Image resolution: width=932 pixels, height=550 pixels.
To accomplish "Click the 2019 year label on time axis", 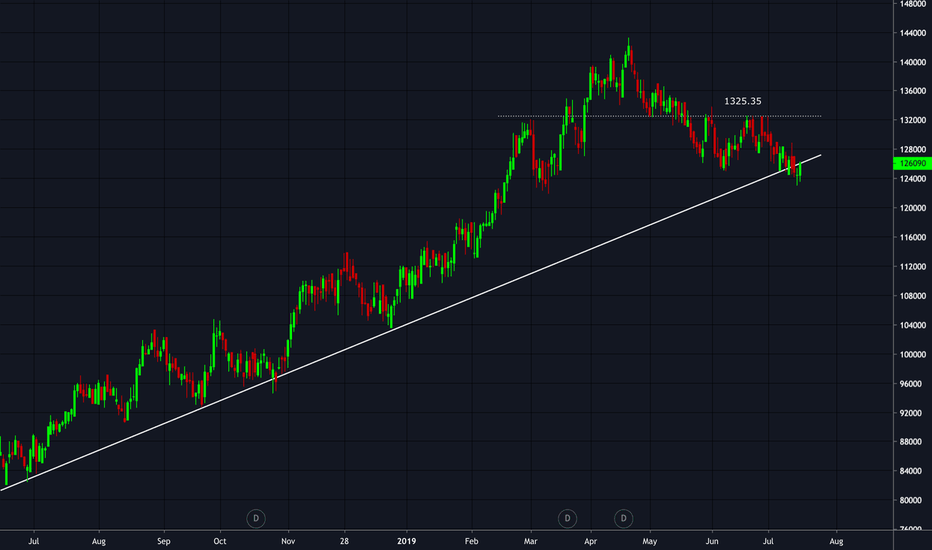I will [x=407, y=541].
